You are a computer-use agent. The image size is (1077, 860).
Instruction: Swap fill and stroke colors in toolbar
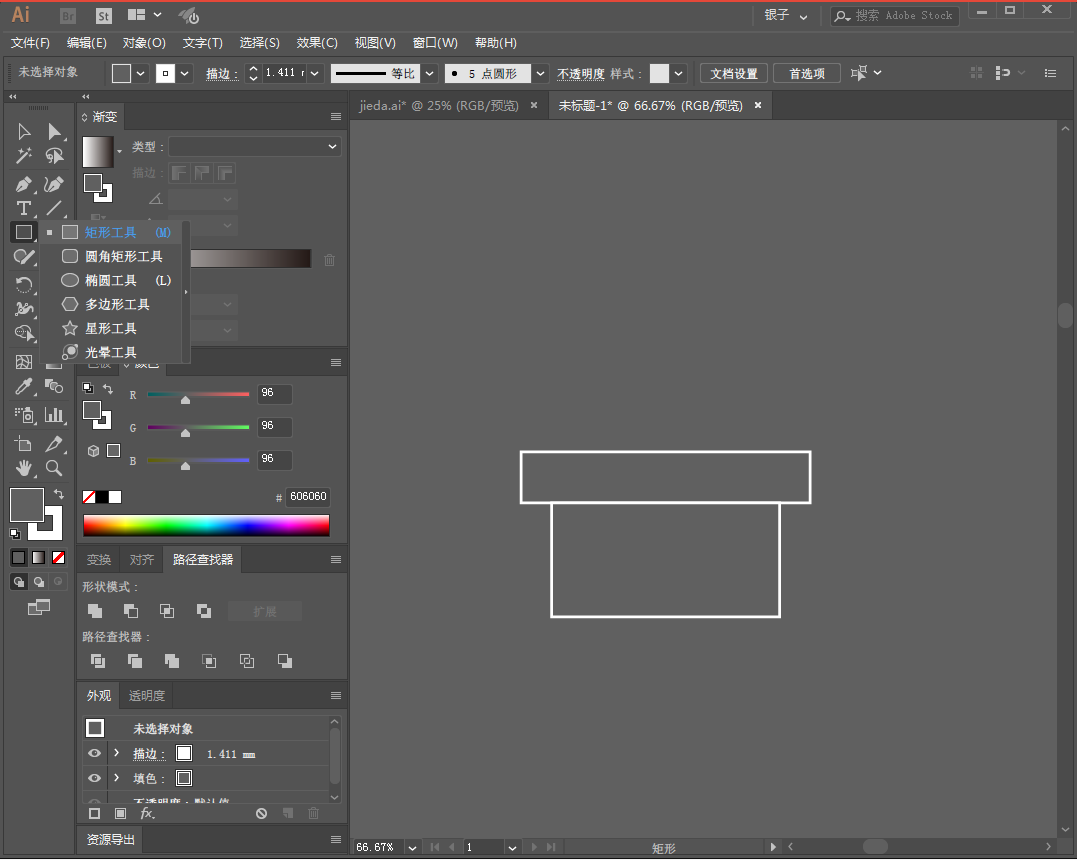[59, 494]
